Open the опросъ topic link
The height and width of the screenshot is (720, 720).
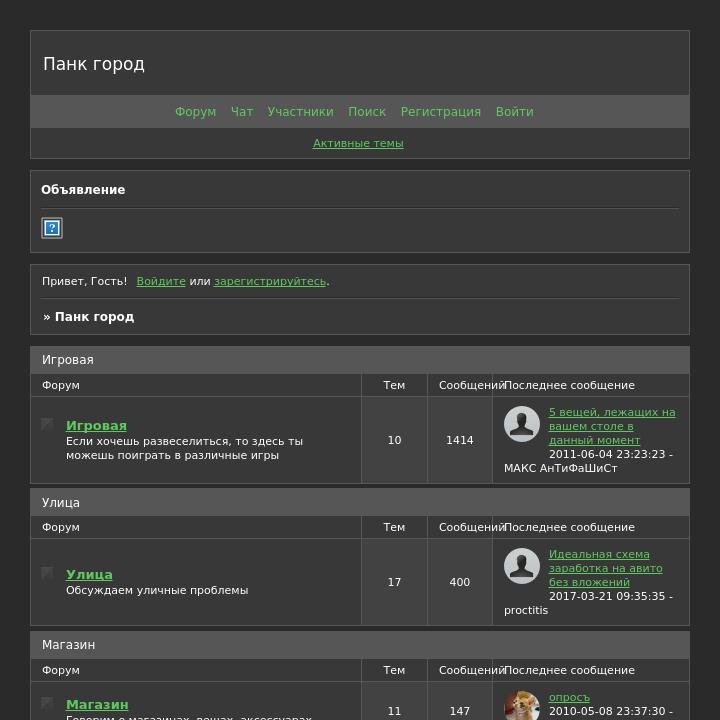tap(569, 697)
